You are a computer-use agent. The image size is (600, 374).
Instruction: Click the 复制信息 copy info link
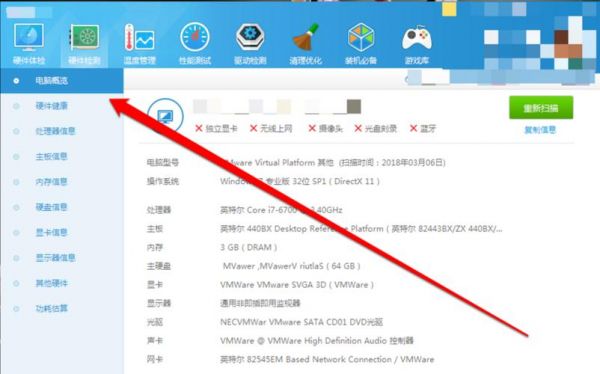[540, 130]
